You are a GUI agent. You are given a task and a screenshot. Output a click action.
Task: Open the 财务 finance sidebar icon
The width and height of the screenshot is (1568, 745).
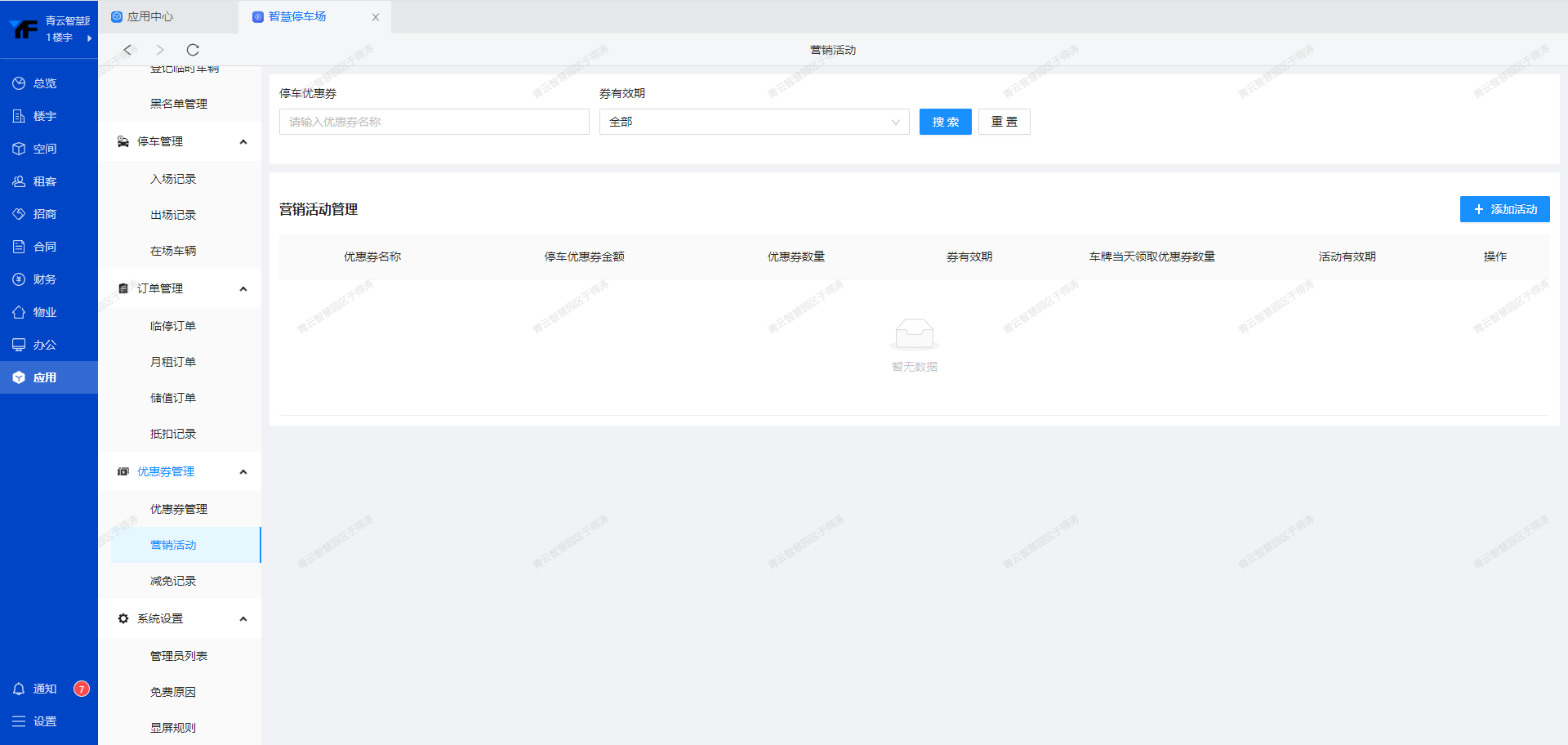pyautogui.click(x=19, y=279)
